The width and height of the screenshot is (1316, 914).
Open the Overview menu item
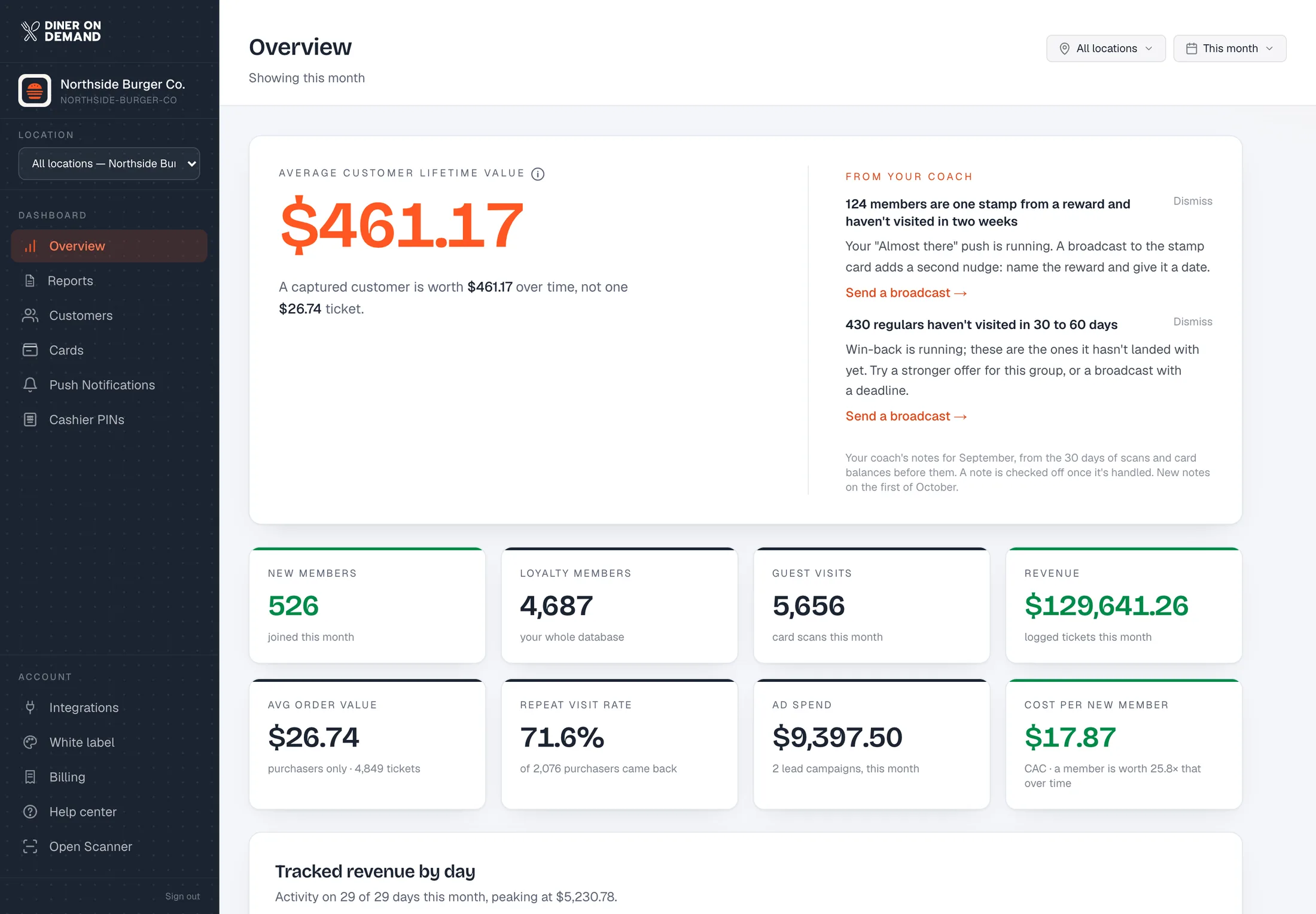(x=109, y=246)
